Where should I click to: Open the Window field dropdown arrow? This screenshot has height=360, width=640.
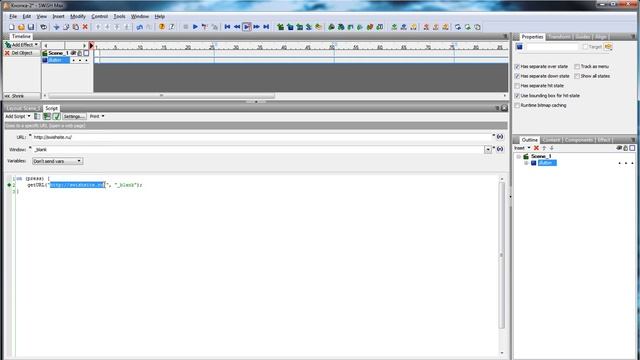point(488,150)
